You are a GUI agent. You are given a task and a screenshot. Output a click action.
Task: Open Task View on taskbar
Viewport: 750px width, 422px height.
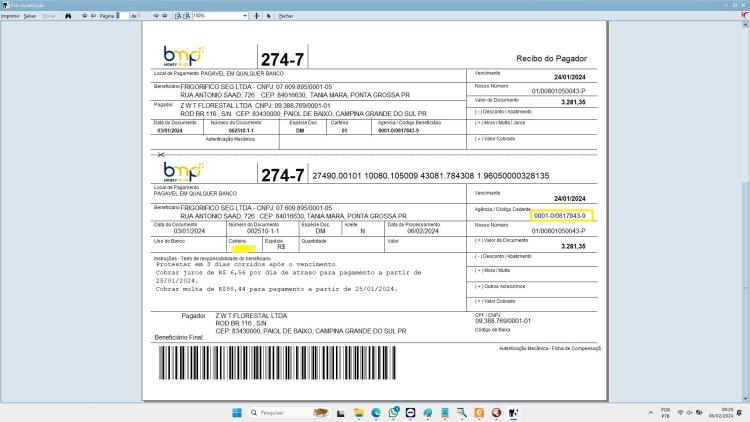[x=341, y=412]
